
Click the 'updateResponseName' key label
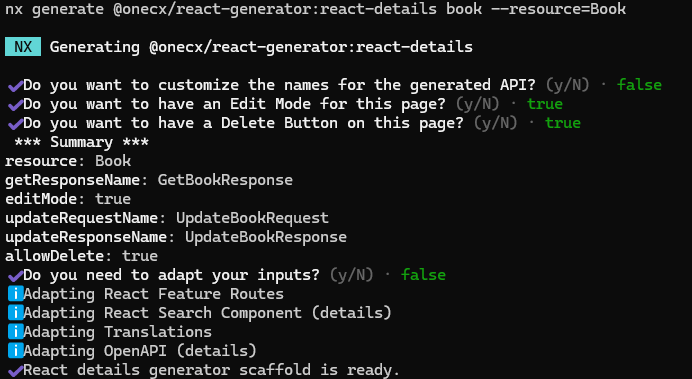tap(86, 237)
